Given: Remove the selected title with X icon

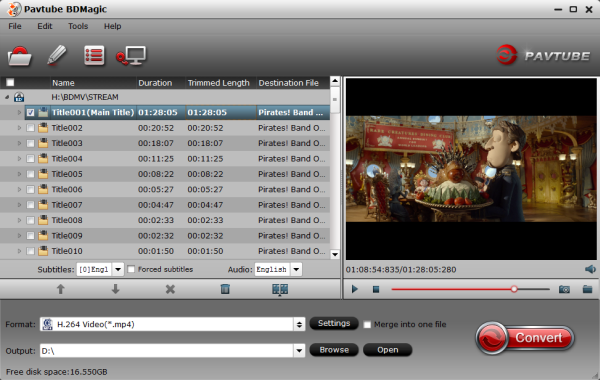Looking at the screenshot, I should click(170, 289).
